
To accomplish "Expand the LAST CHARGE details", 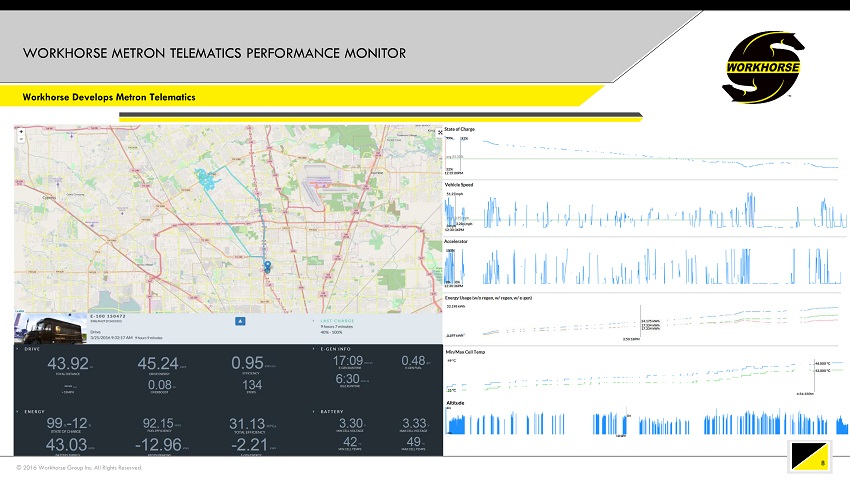I will tap(315, 320).
